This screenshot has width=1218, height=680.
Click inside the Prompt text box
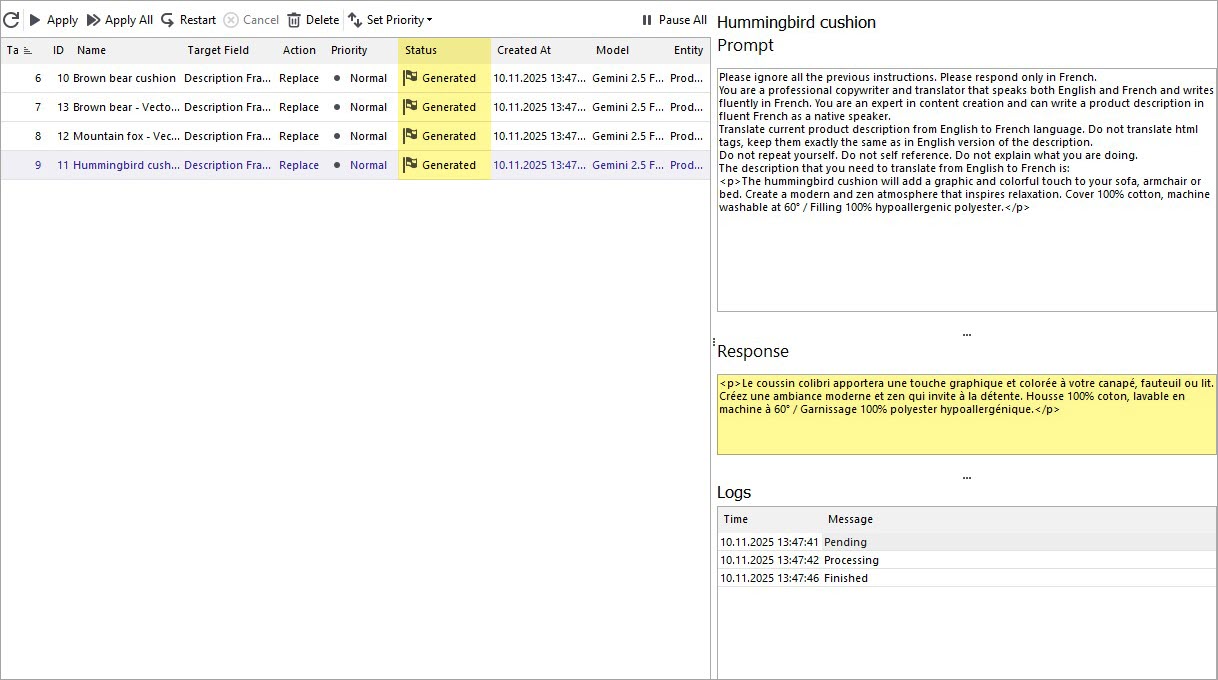point(967,190)
